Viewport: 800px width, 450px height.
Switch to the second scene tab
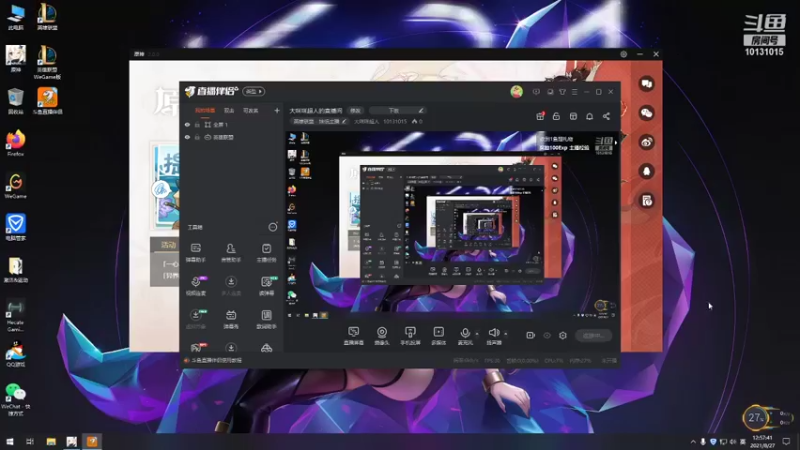(229, 110)
